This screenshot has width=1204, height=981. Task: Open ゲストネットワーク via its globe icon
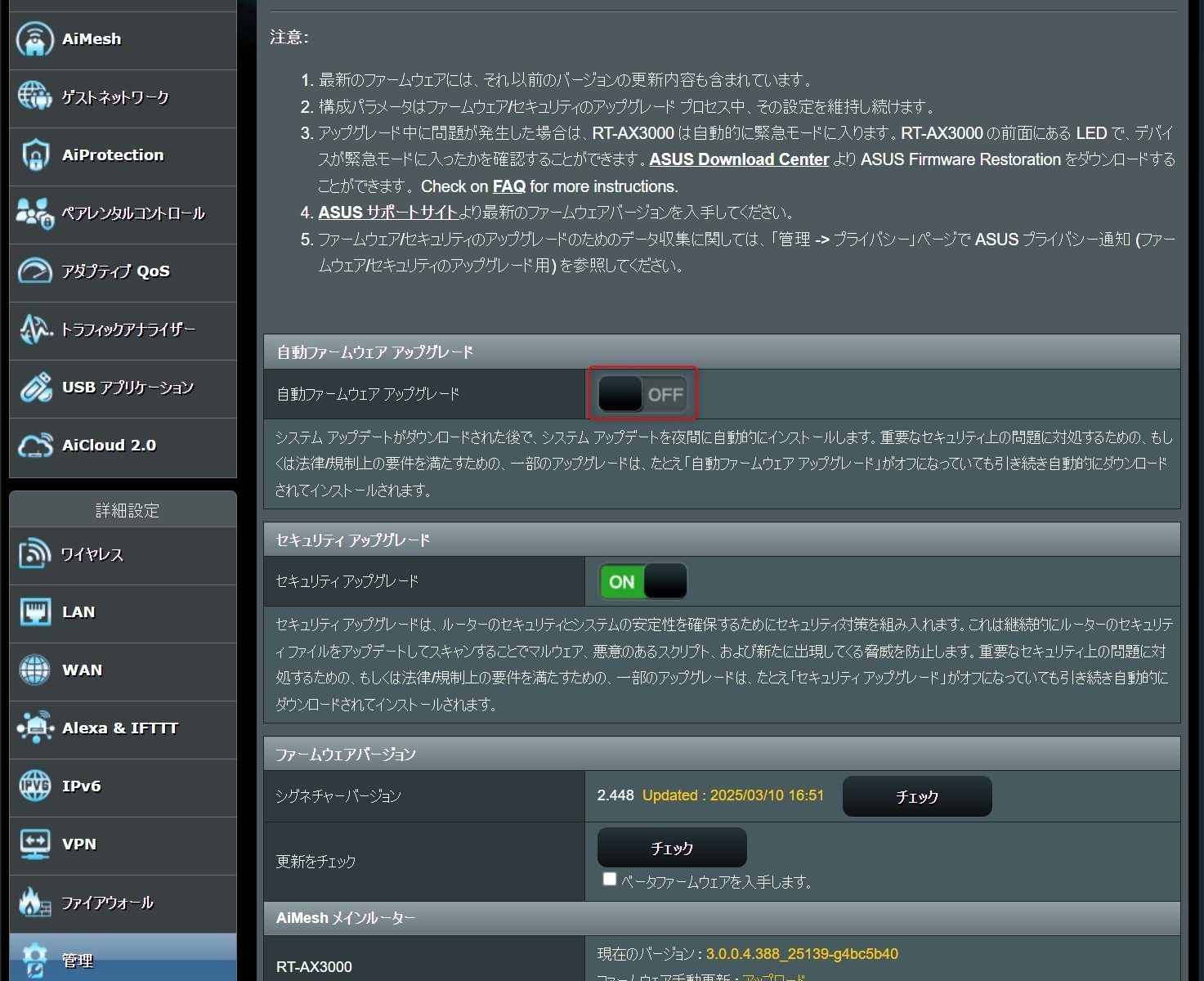[35, 97]
